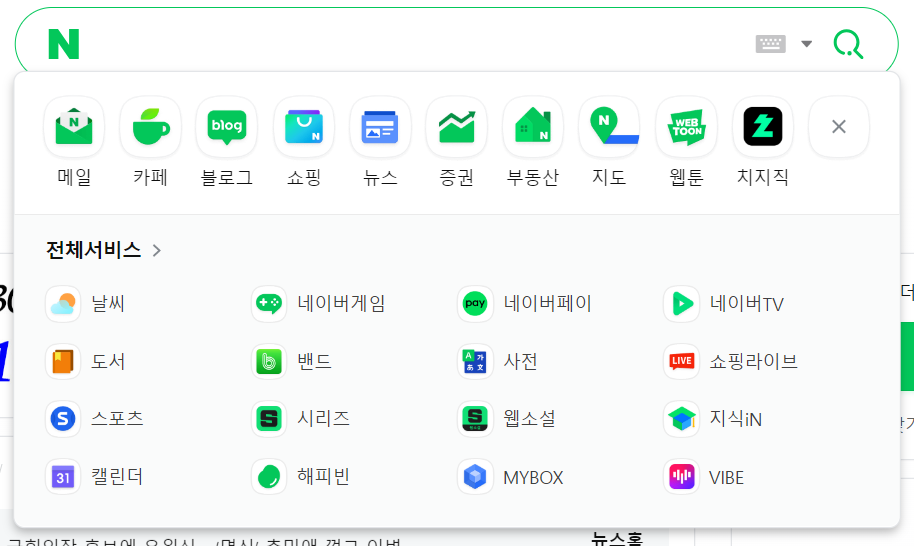Open the 해피빈 text link

click(x=324, y=477)
